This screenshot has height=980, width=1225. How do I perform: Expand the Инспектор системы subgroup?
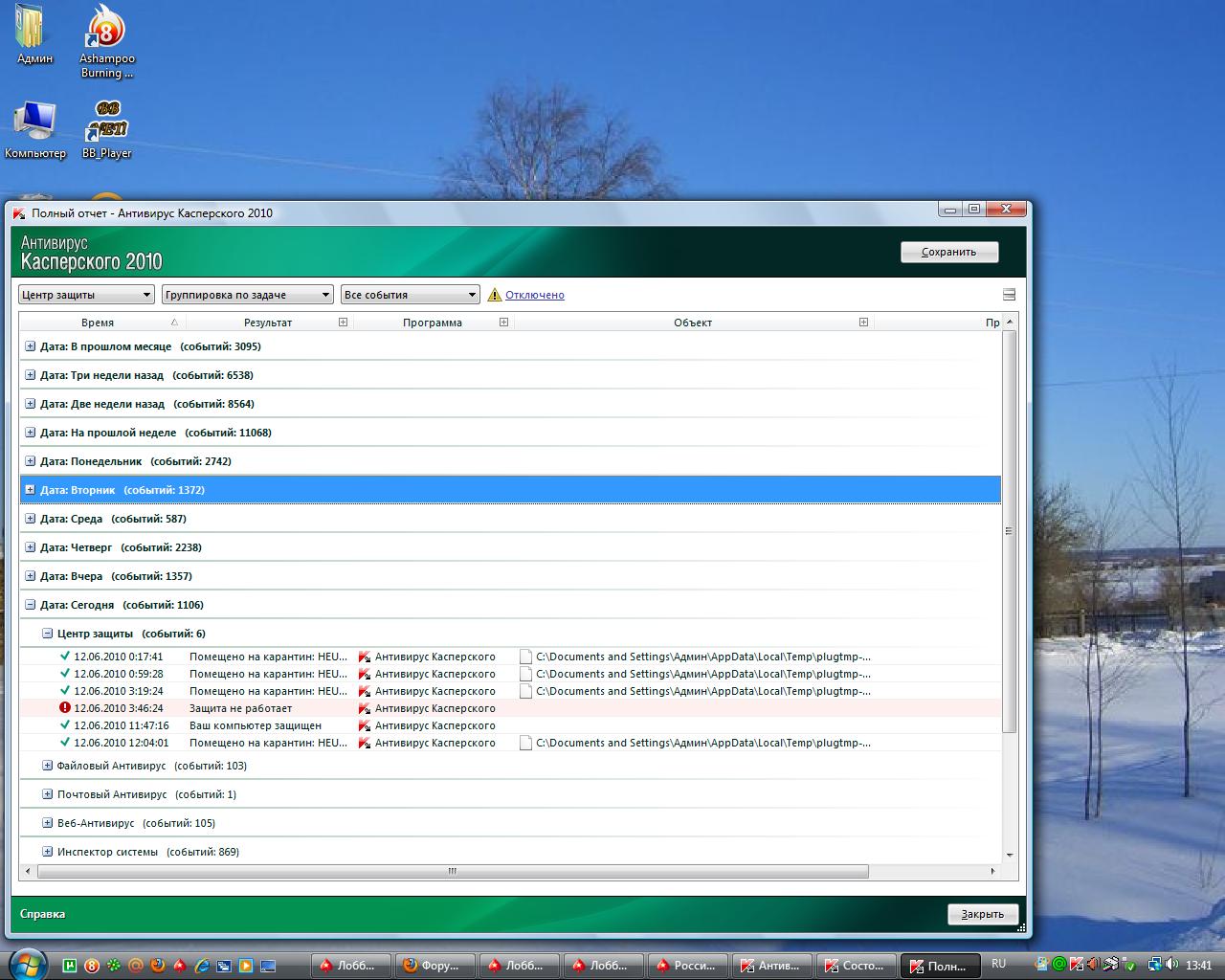(48, 852)
